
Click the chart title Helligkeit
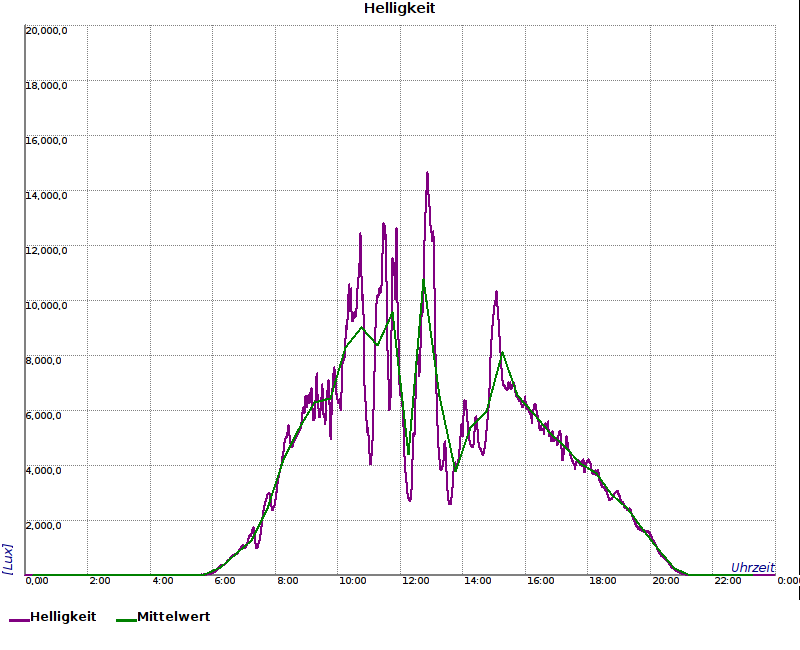pos(399,8)
